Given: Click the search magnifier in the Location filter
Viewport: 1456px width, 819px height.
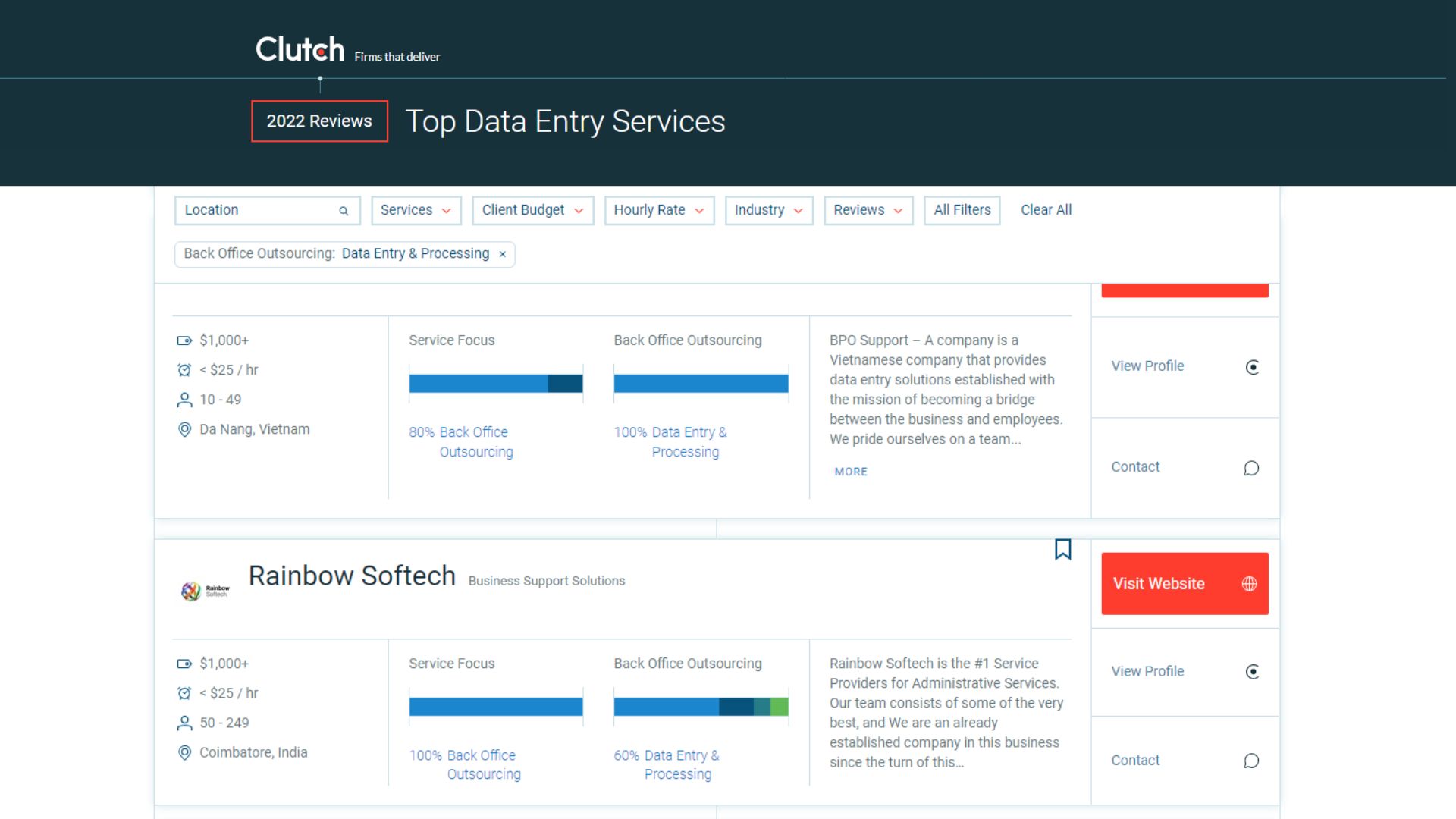Looking at the screenshot, I should click(x=344, y=210).
